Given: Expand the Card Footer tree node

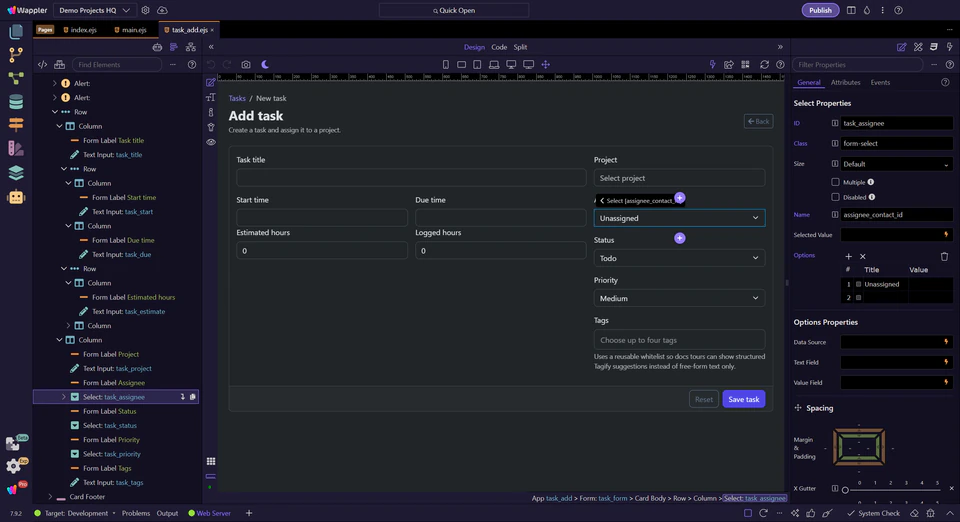Looking at the screenshot, I should click(50, 497).
